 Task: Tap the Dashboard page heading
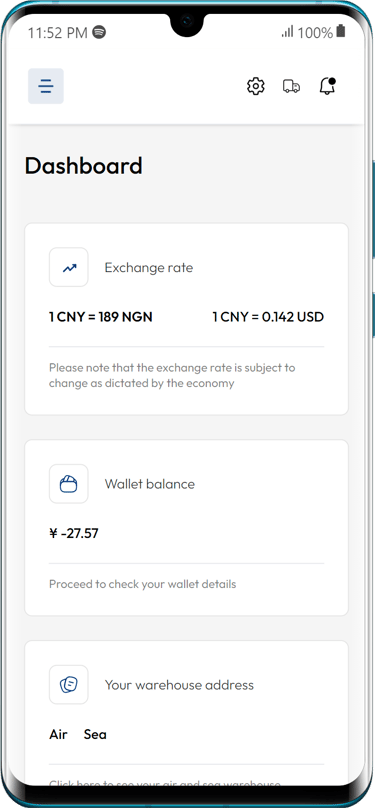(x=83, y=166)
